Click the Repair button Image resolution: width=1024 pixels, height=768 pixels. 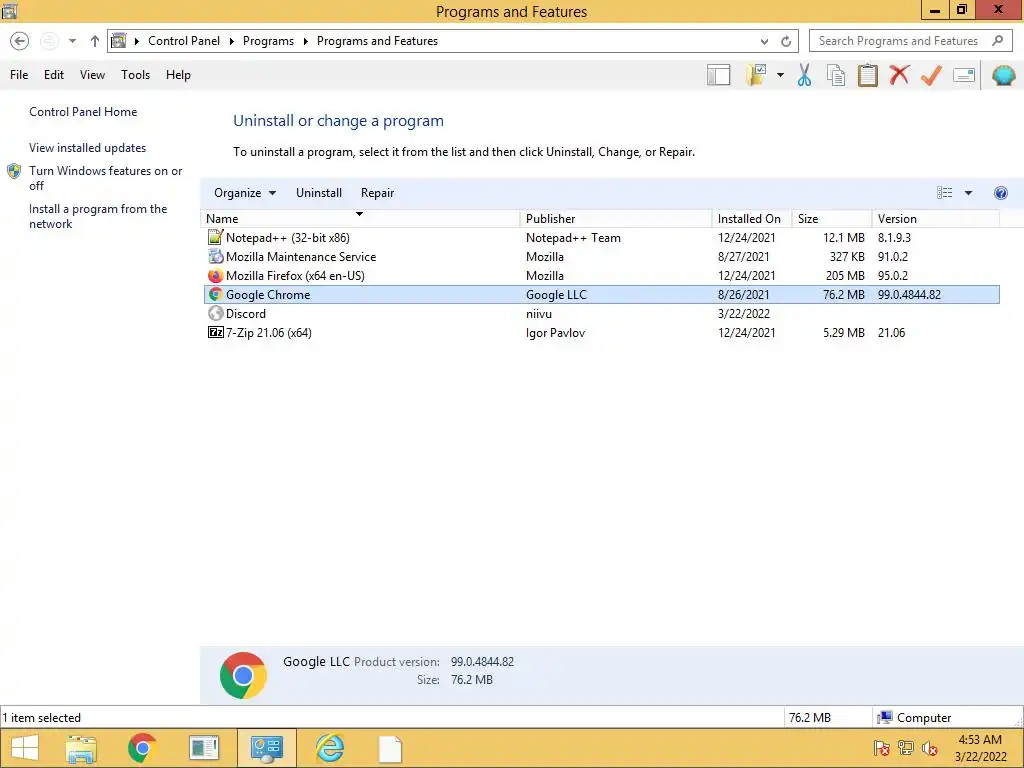click(377, 193)
